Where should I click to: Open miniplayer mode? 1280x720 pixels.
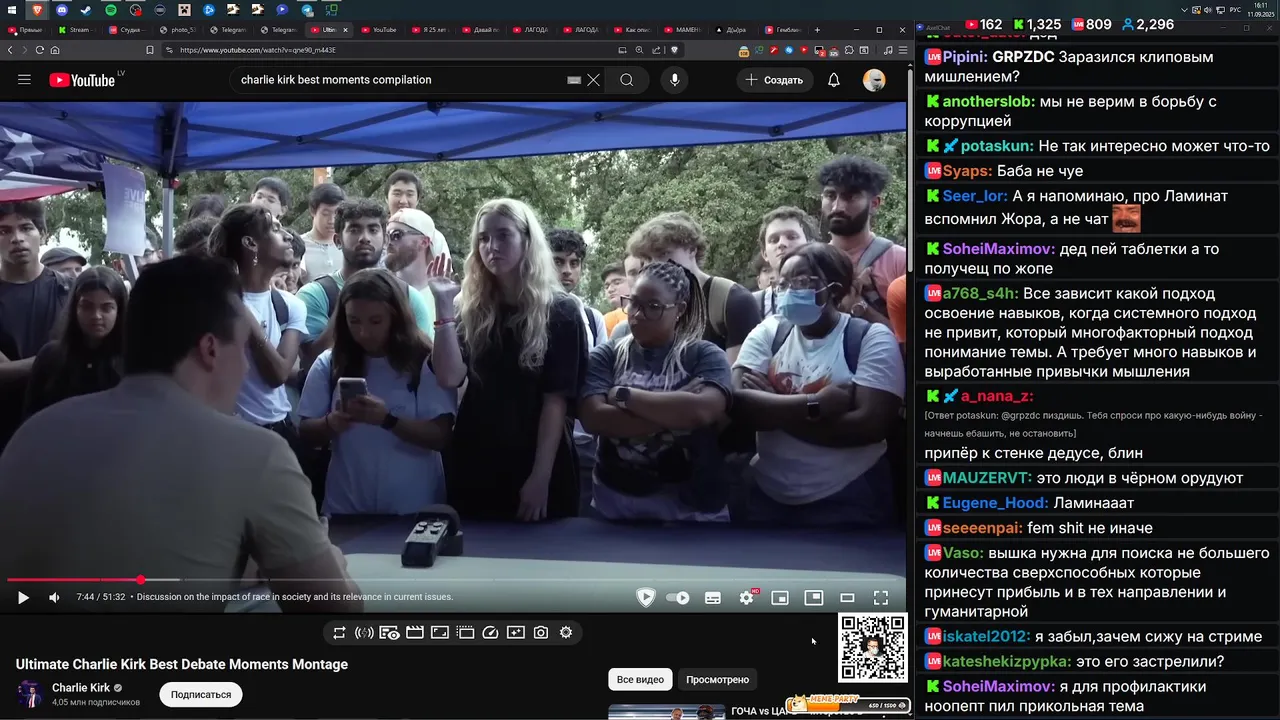tap(780, 598)
